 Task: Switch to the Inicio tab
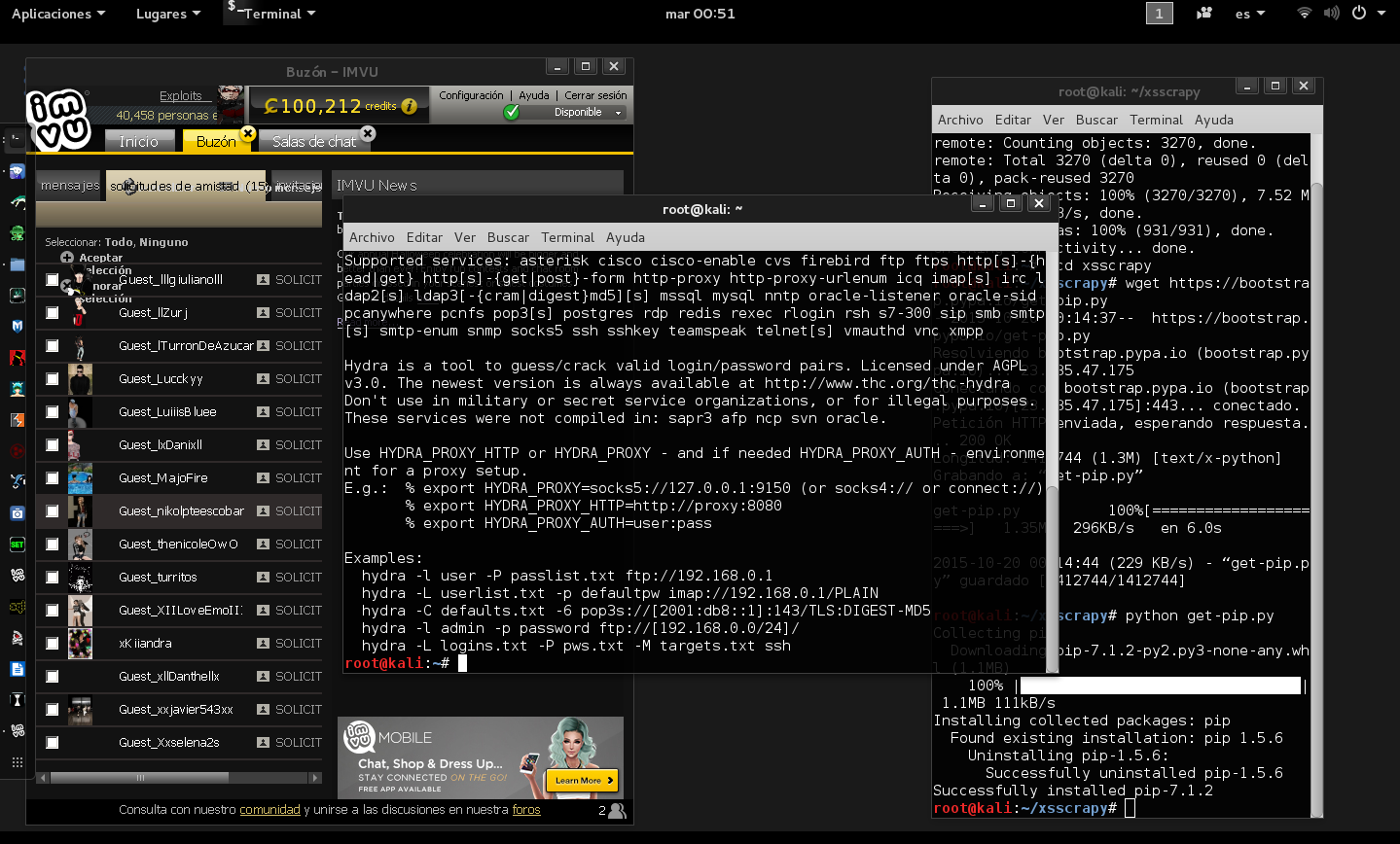[139, 141]
